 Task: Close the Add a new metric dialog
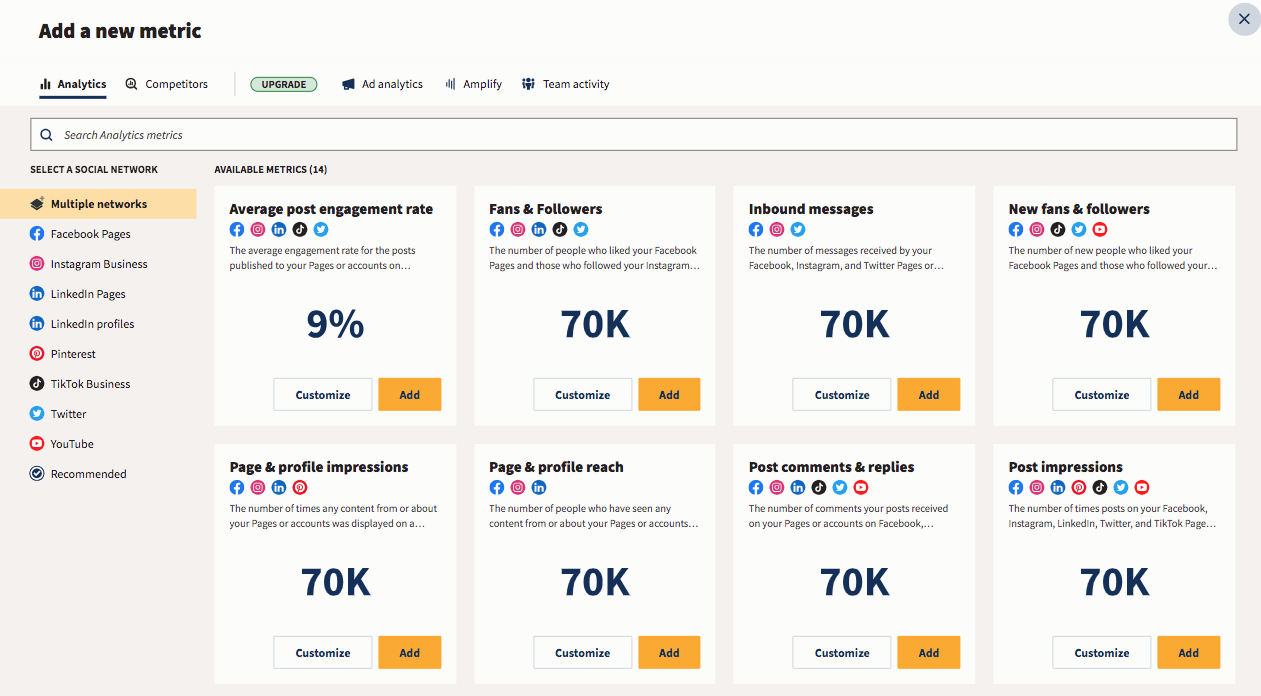click(x=1244, y=19)
